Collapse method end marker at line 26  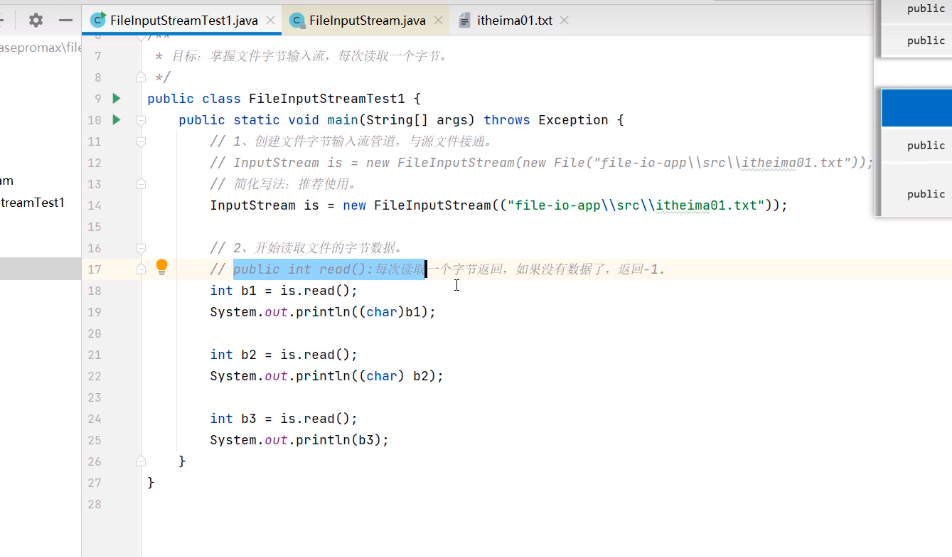(141, 461)
